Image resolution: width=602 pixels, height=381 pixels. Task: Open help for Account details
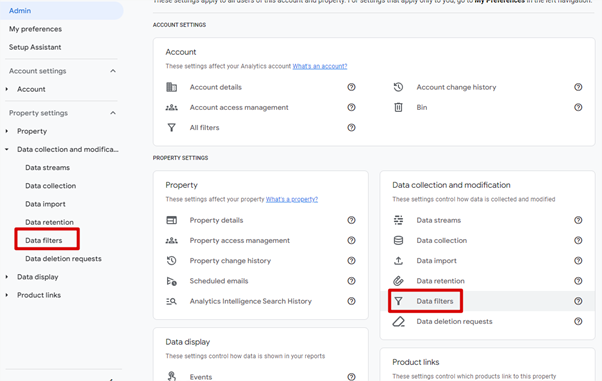pos(351,87)
